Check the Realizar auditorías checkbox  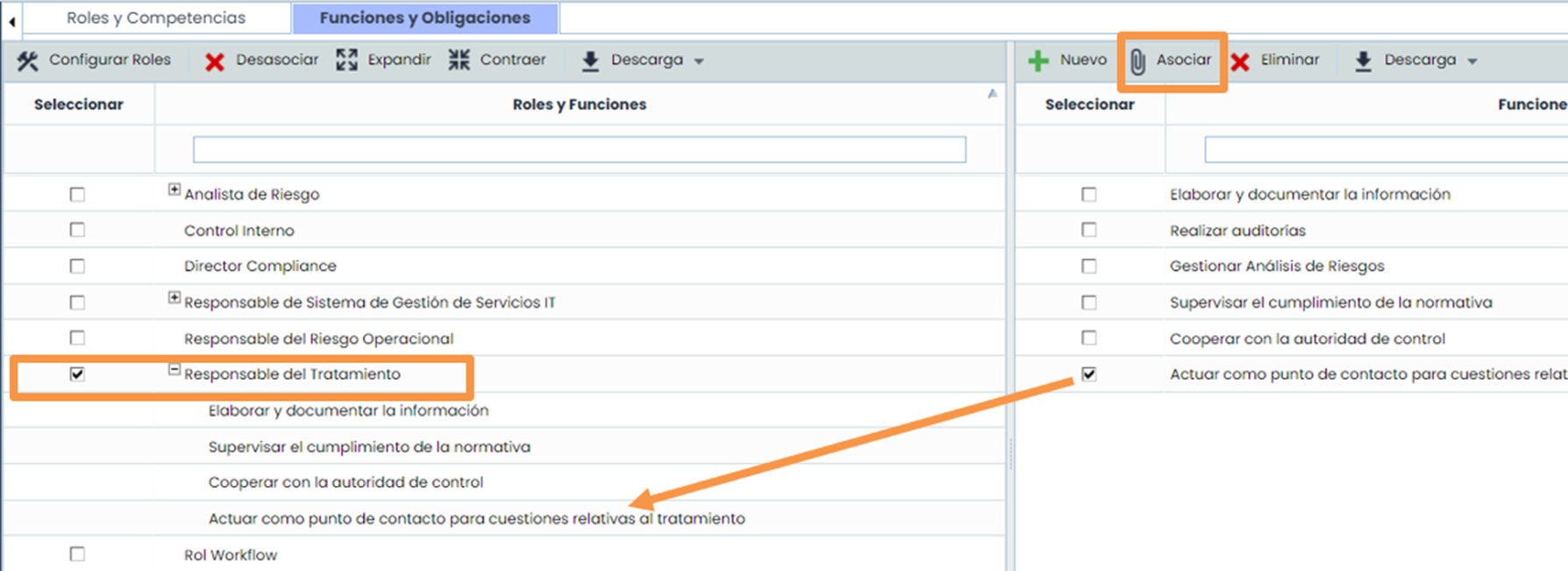click(1088, 231)
